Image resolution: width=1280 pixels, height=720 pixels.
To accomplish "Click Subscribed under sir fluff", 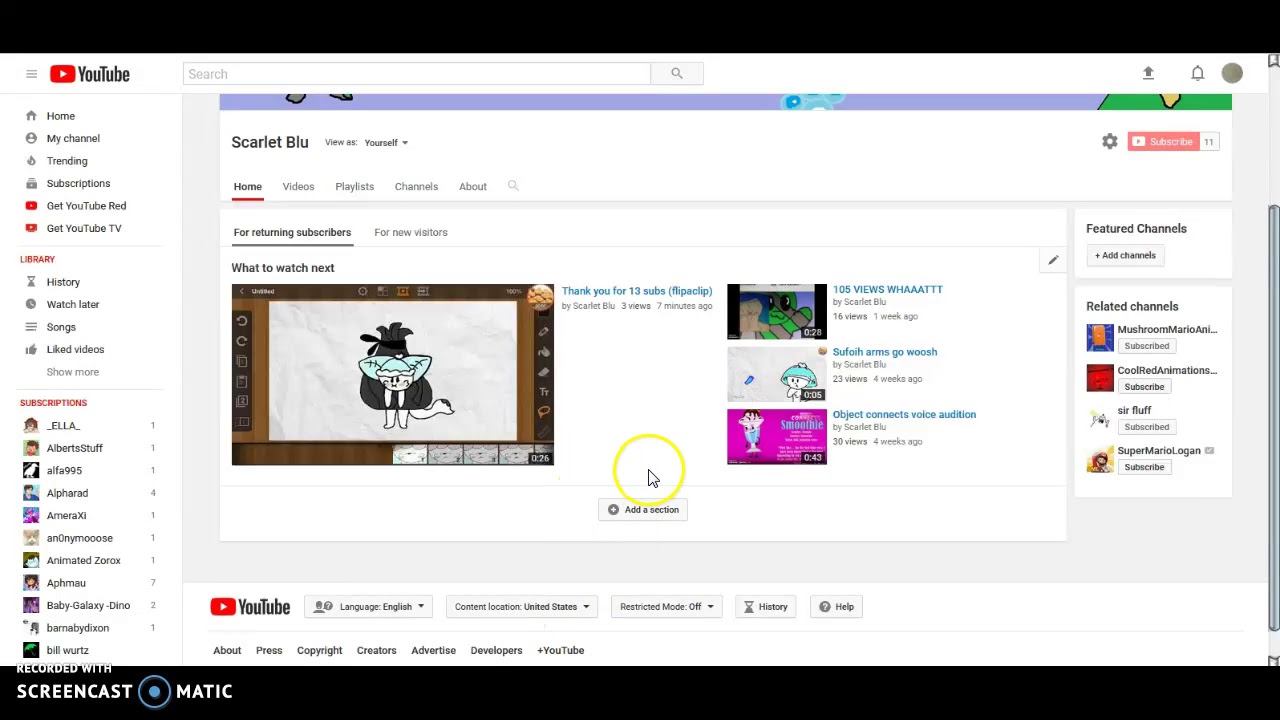I will click(x=1146, y=427).
